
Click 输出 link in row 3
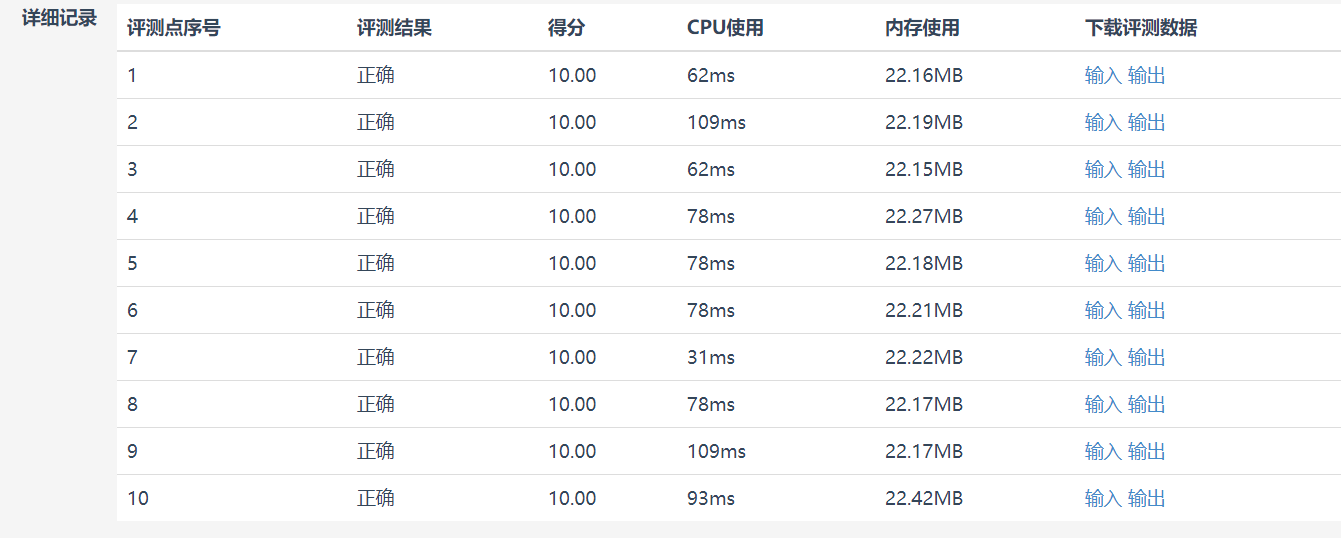point(1147,170)
